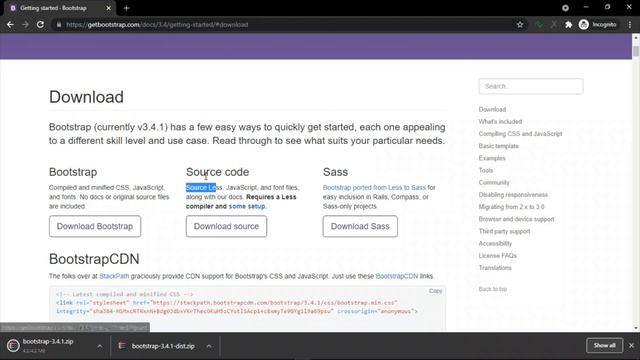The height and width of the screenshot is (360, 640).
Task: Go to Migrating from 2.x to 3.0
Action: point(511,207)
